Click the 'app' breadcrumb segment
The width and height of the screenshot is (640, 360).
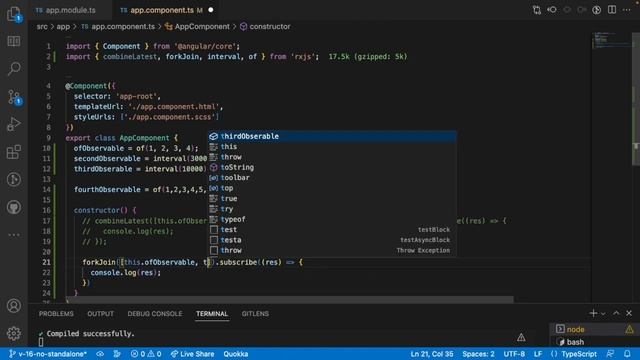pos(63,27)
